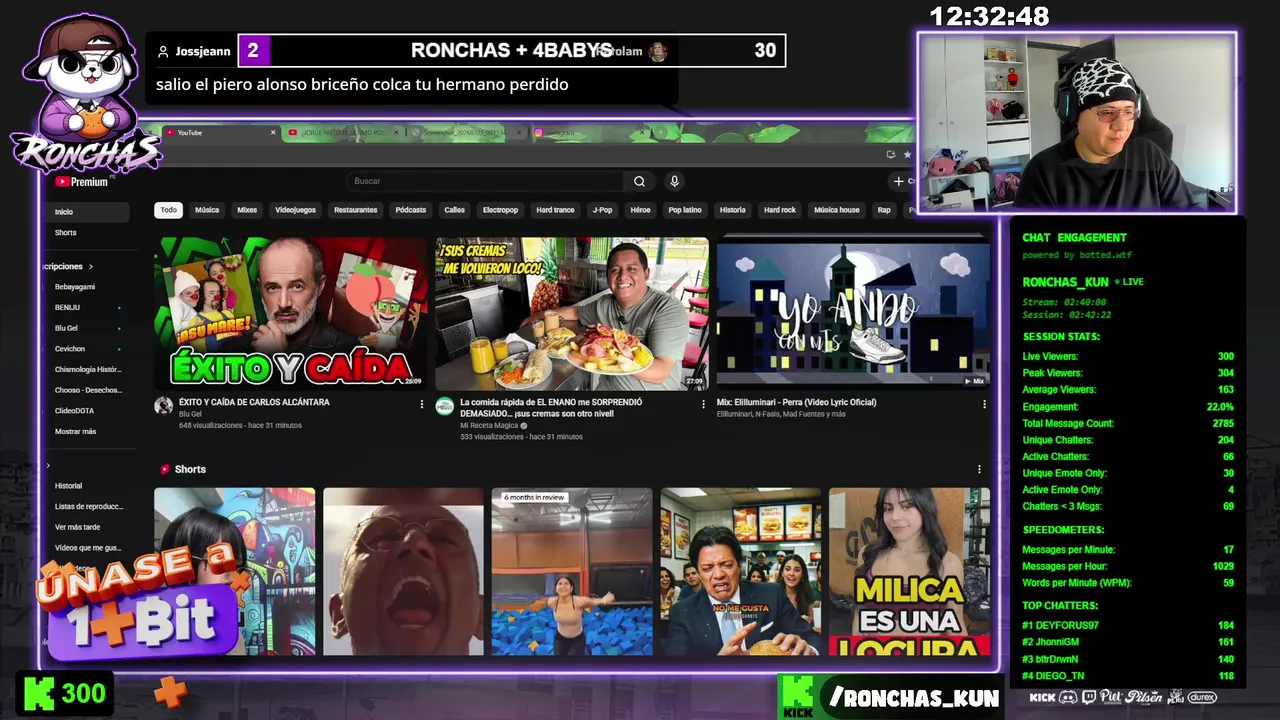
Task: Click Mix: Elilluminari - Perra video title
Action: (x=796, y=402)
